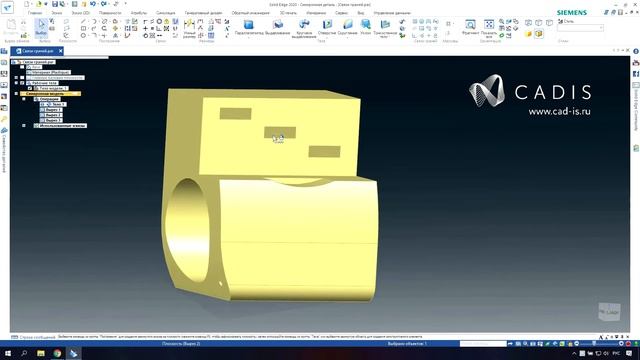Switch to the Главная ribbon tab
Screen dimensions: 640x360
(35, 13)
